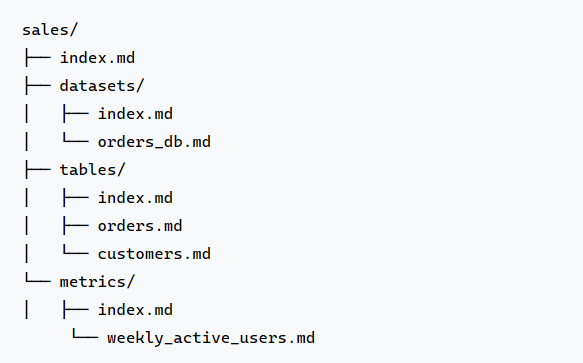The height and width of the screenshot is (363, 583).
Task: Open the orders_db.md file
Action: point(154,142)
